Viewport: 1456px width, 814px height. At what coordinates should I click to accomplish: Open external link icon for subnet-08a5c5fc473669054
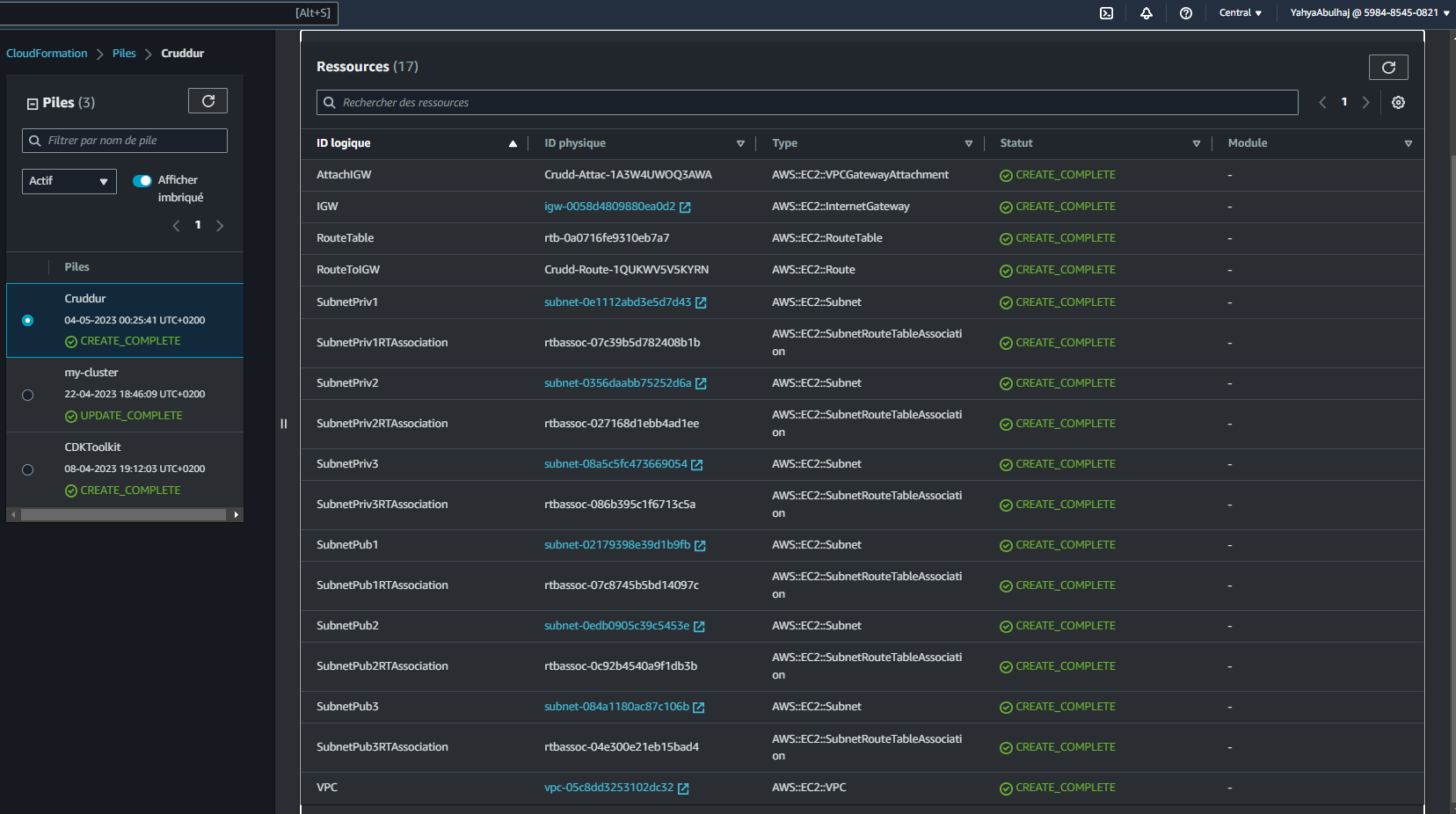[697, 465]
